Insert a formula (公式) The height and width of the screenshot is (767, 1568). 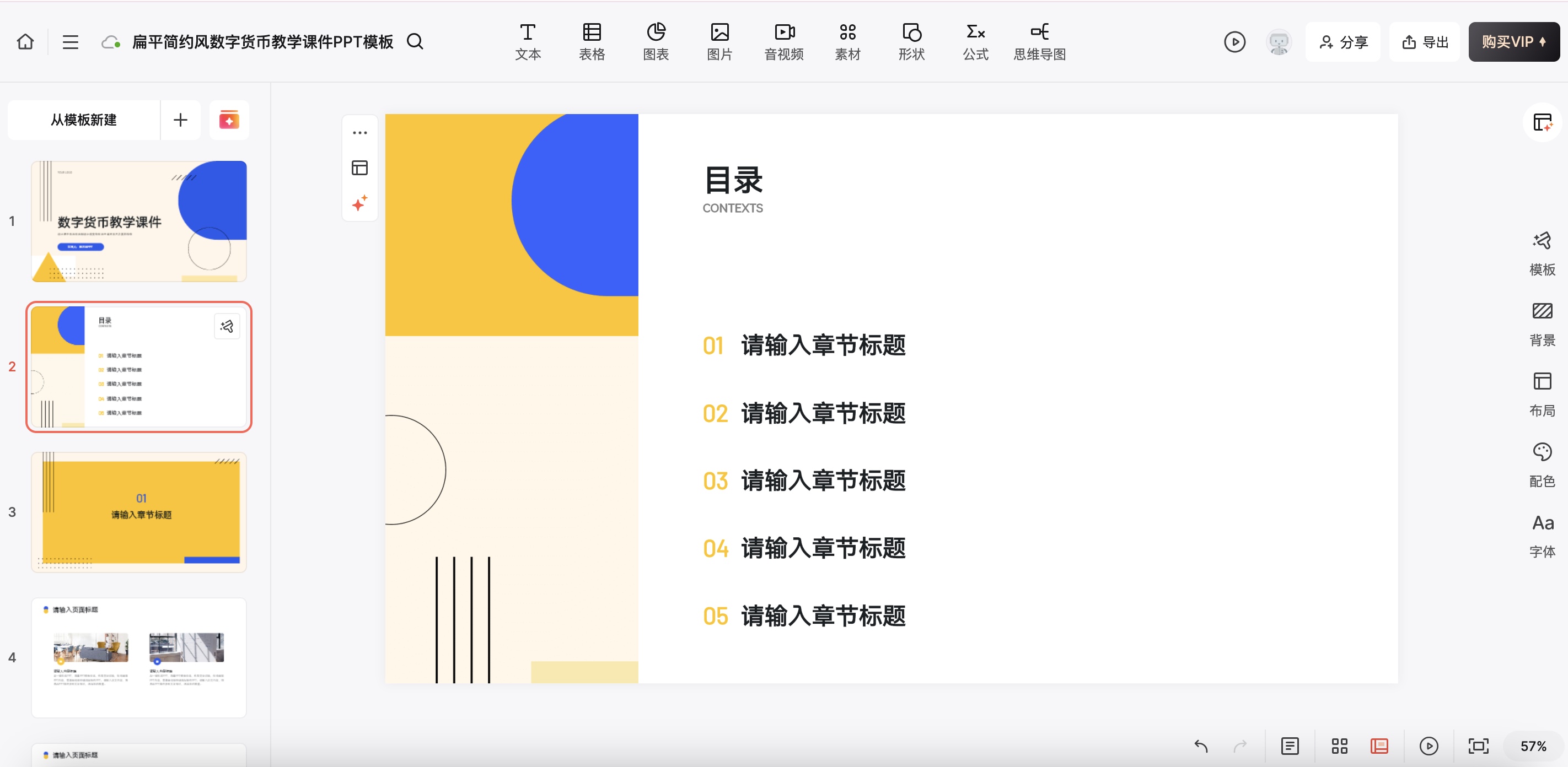(975, 41)
